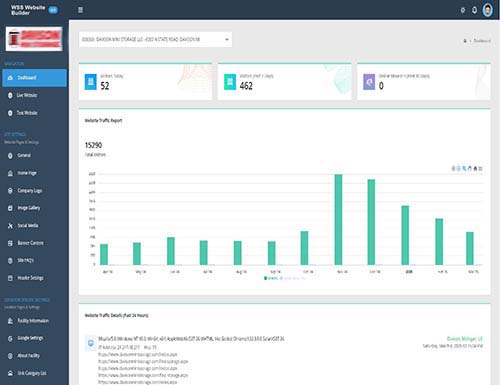This screenshot has height=385, width=500.
Task: Reset chart zoom with home icon
Action: (x=475, y=168)
